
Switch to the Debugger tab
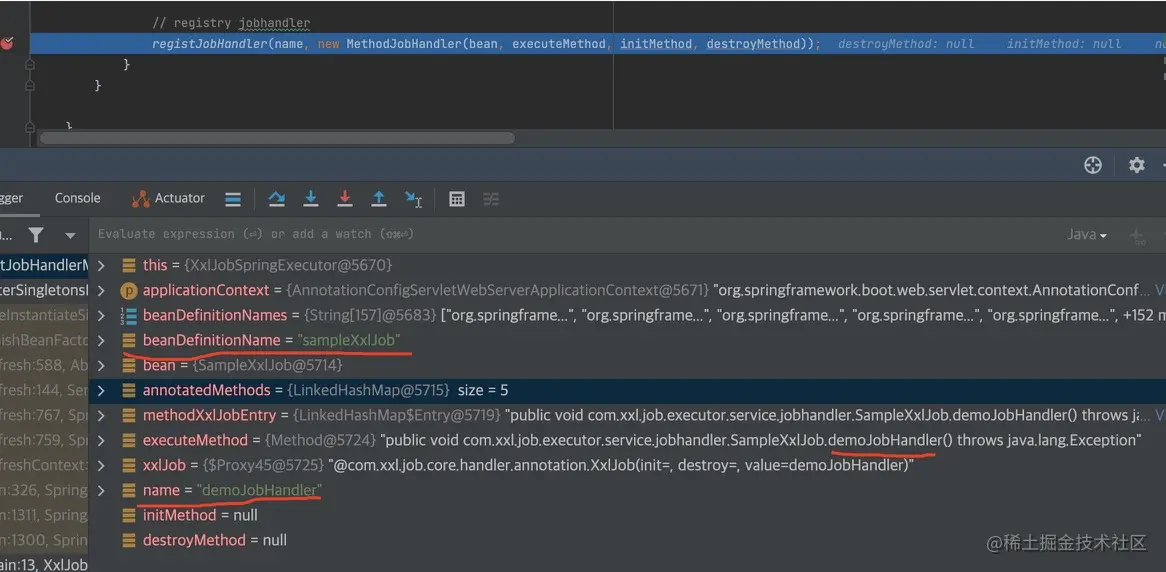click(x=12, y=198)
